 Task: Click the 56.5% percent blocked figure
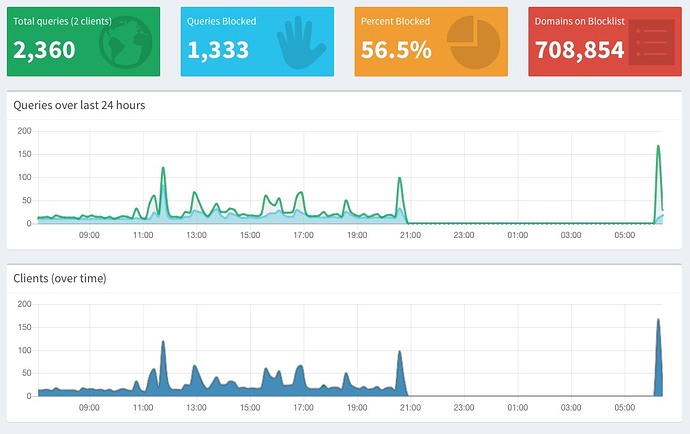click(396, 49)
